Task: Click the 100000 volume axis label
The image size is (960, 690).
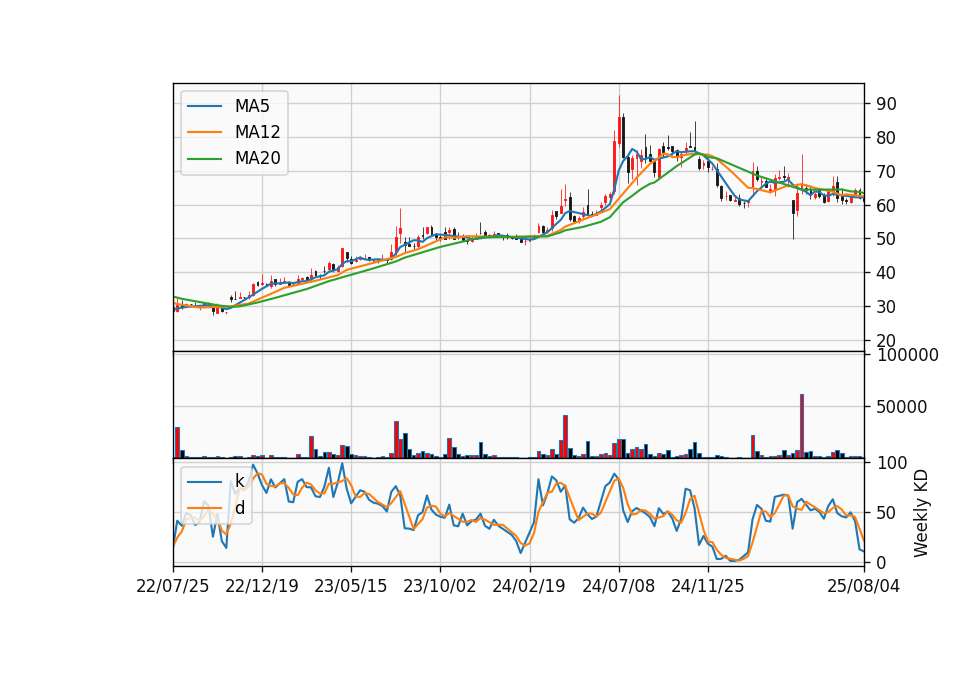Action: pos(907,355)
